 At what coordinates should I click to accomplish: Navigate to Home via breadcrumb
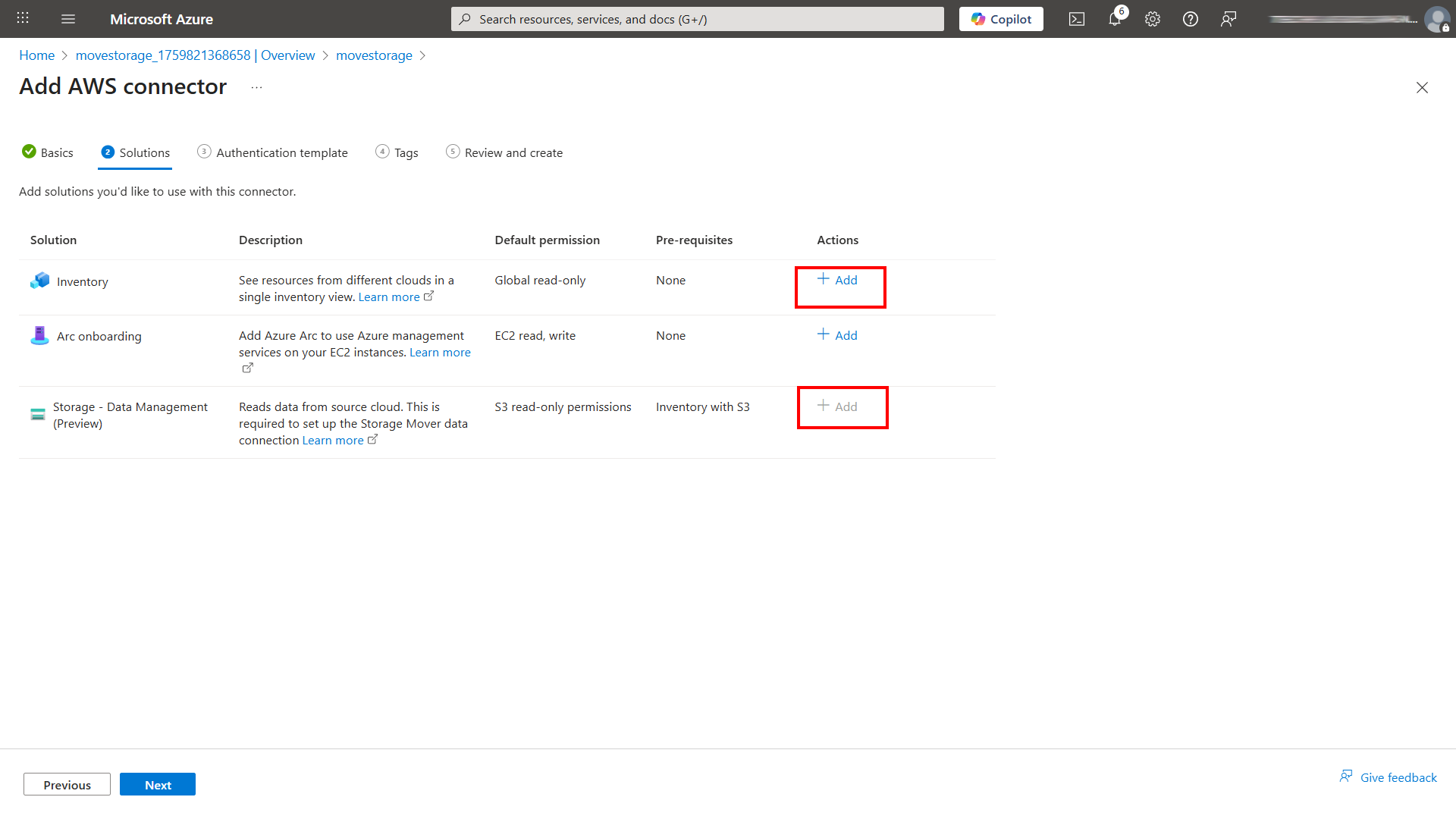36,55
